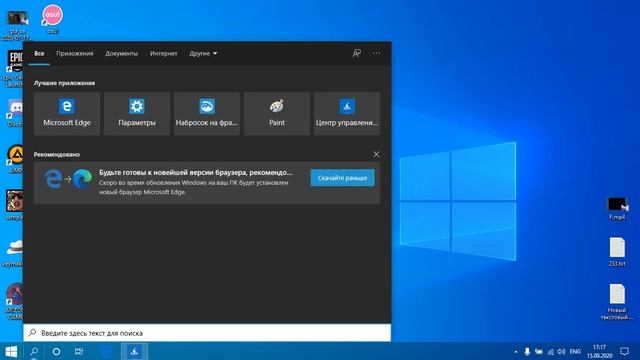Switch to the Документы tab
This screenshot has width=640, height=360.
(121, 53)
